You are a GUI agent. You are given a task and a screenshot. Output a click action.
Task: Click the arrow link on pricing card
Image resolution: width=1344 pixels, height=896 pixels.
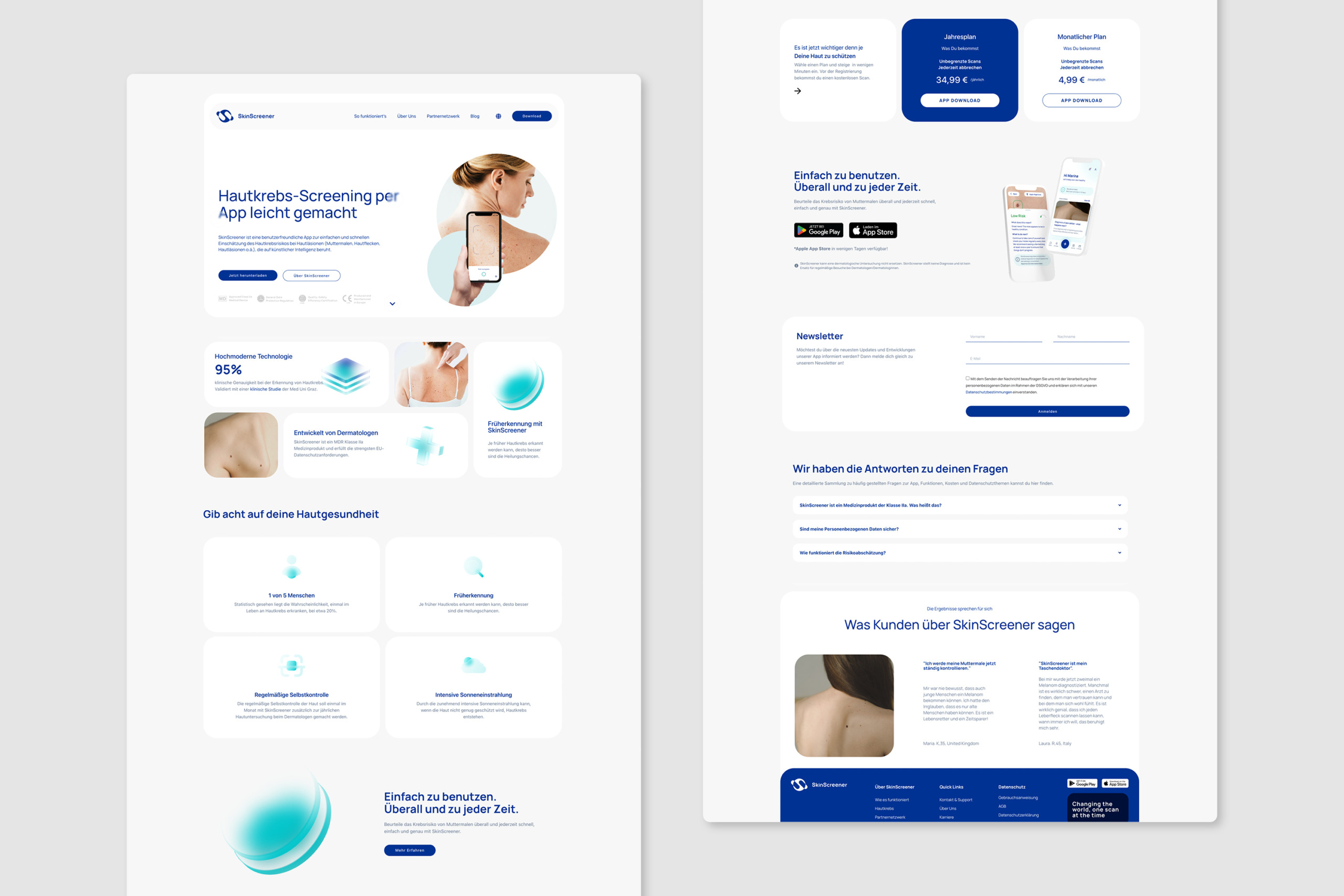pos(798,92)
